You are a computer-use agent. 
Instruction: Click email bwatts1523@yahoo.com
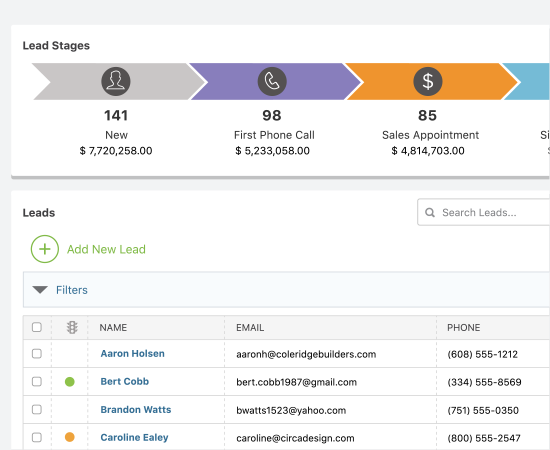[x=291, y=410]
